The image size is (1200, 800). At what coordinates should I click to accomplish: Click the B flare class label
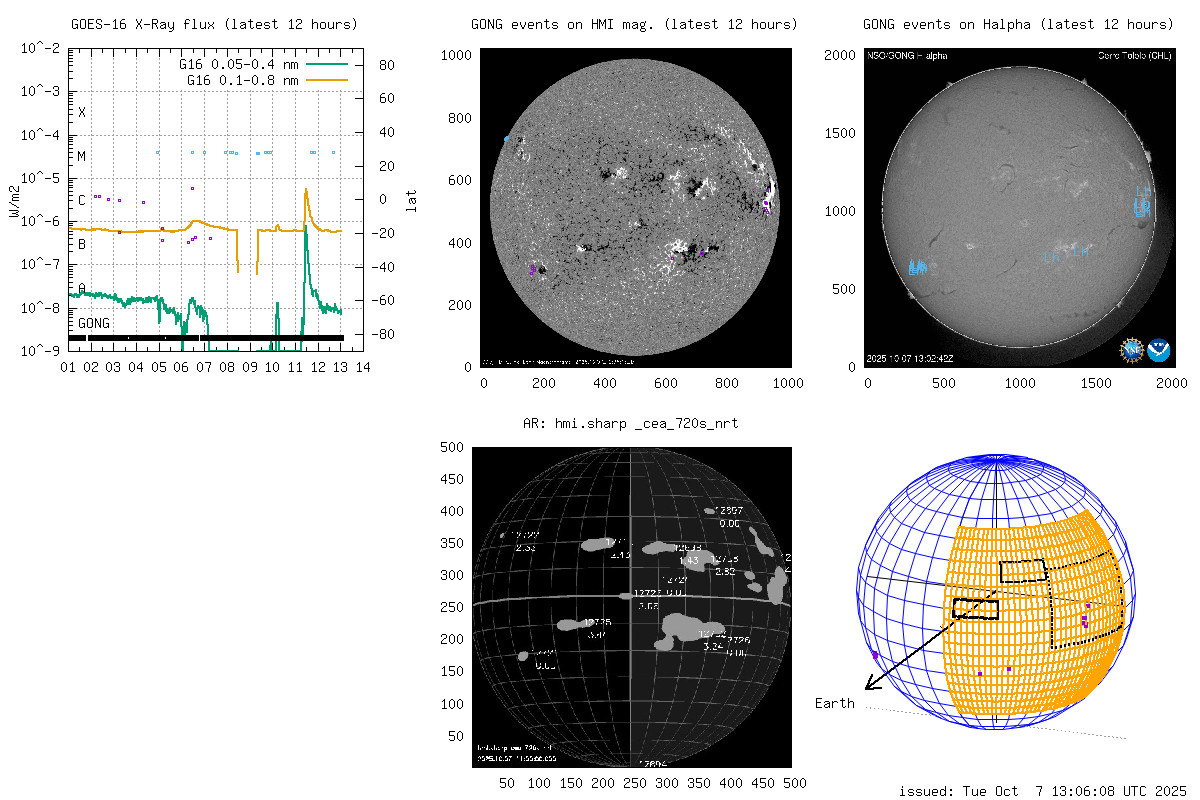[x=82, y=244]
